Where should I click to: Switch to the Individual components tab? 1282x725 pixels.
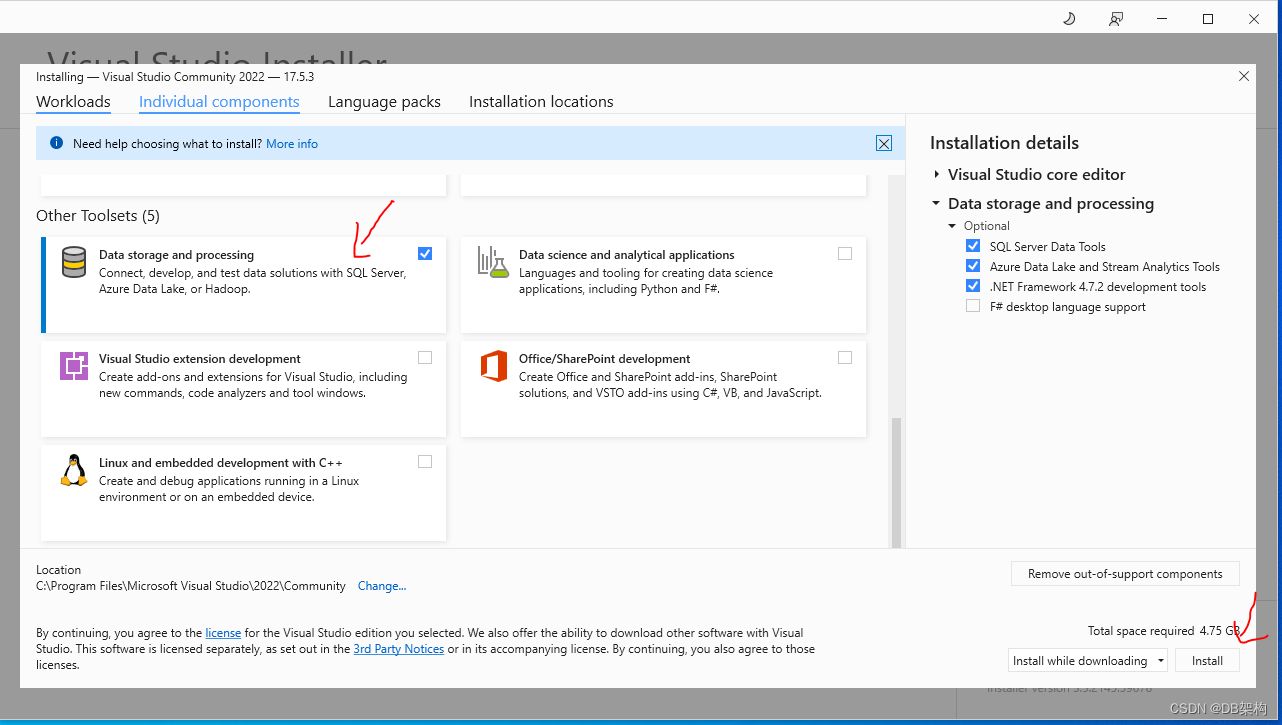[x=219, y=102]
